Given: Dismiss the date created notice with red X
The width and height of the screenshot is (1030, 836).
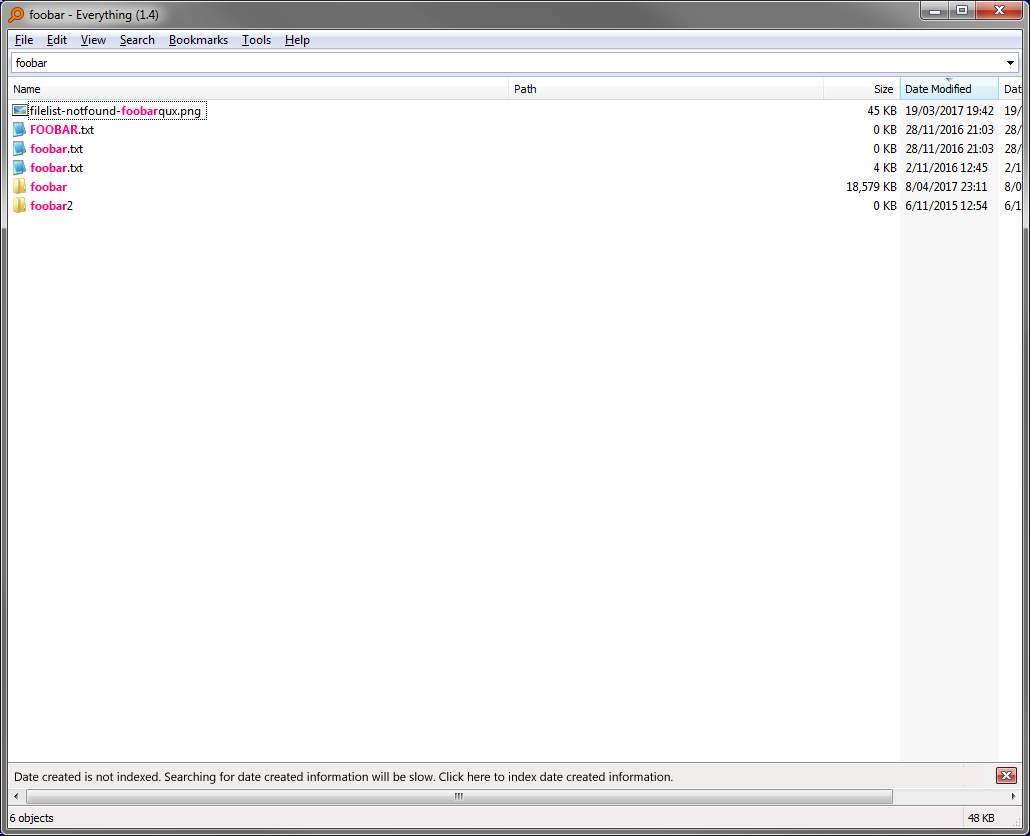Looking at the screenshot, I should [x=1006, y=775].
